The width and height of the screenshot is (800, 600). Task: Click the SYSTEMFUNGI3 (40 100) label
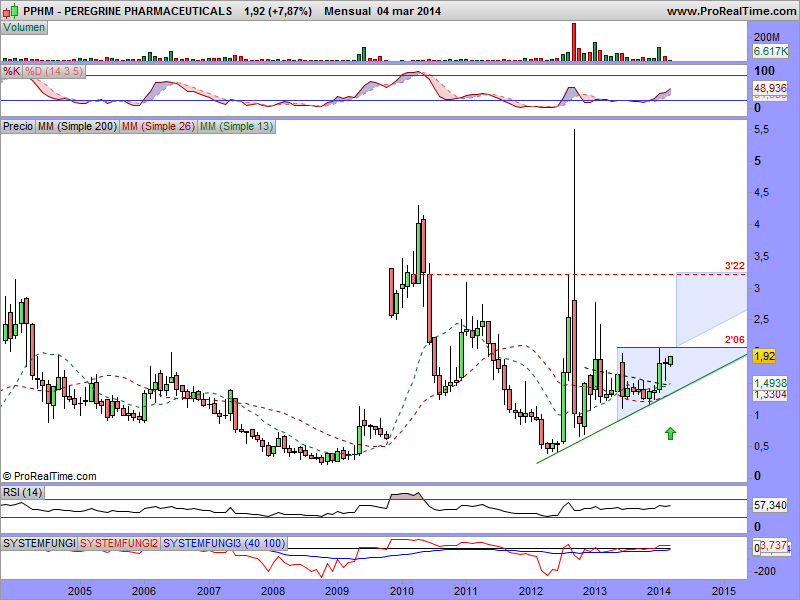point(224,543)
